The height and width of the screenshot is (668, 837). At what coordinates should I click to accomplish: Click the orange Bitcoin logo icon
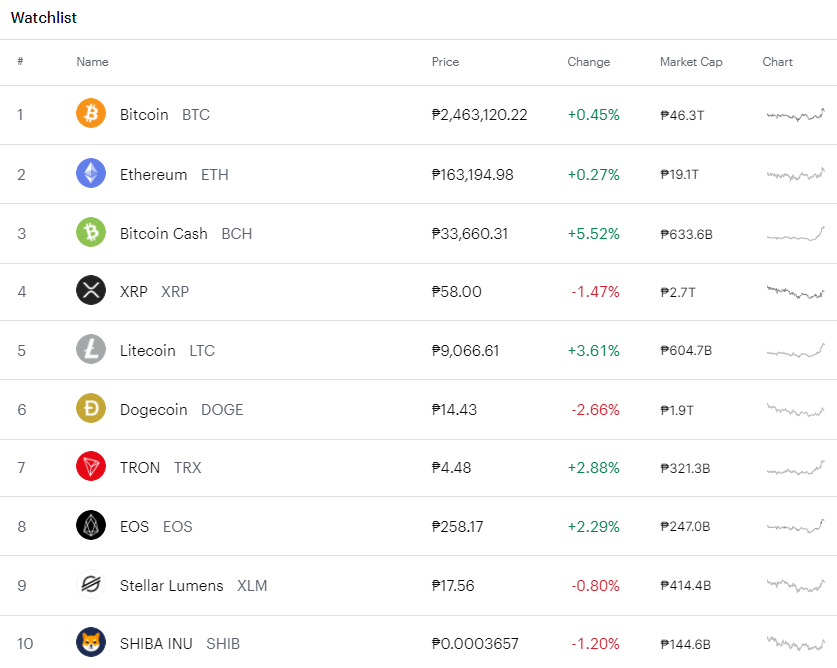(x=91, y=113)
